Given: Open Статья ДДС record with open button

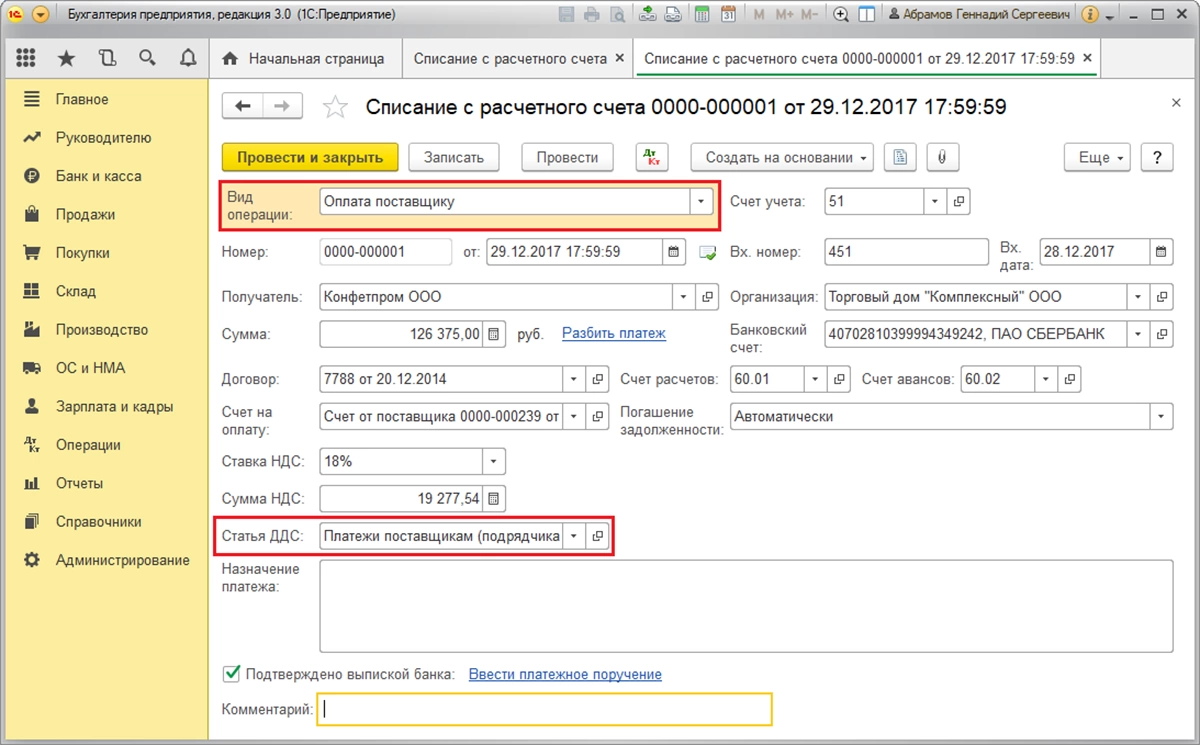Looking at the screenshot, I should click(597, 536).
